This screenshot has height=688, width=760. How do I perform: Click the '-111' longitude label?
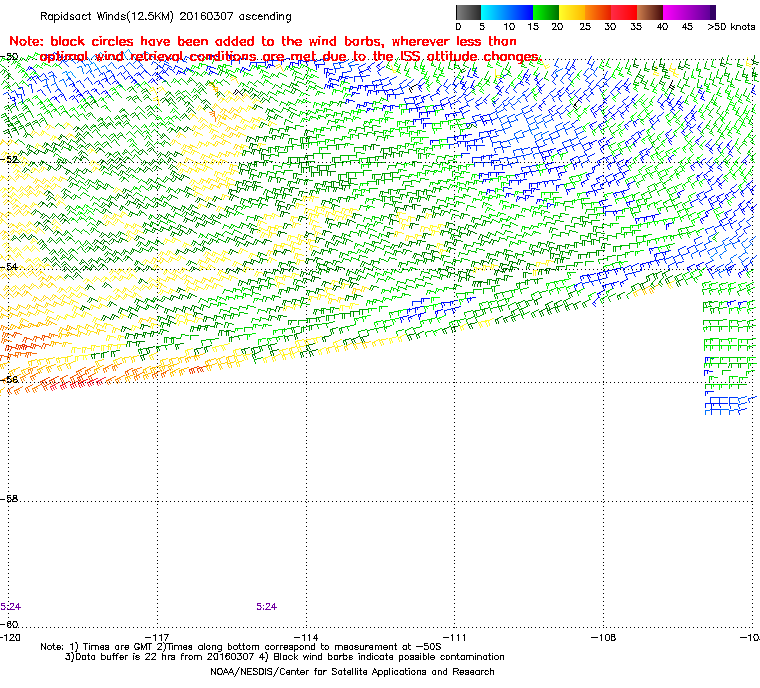[455, 638]
